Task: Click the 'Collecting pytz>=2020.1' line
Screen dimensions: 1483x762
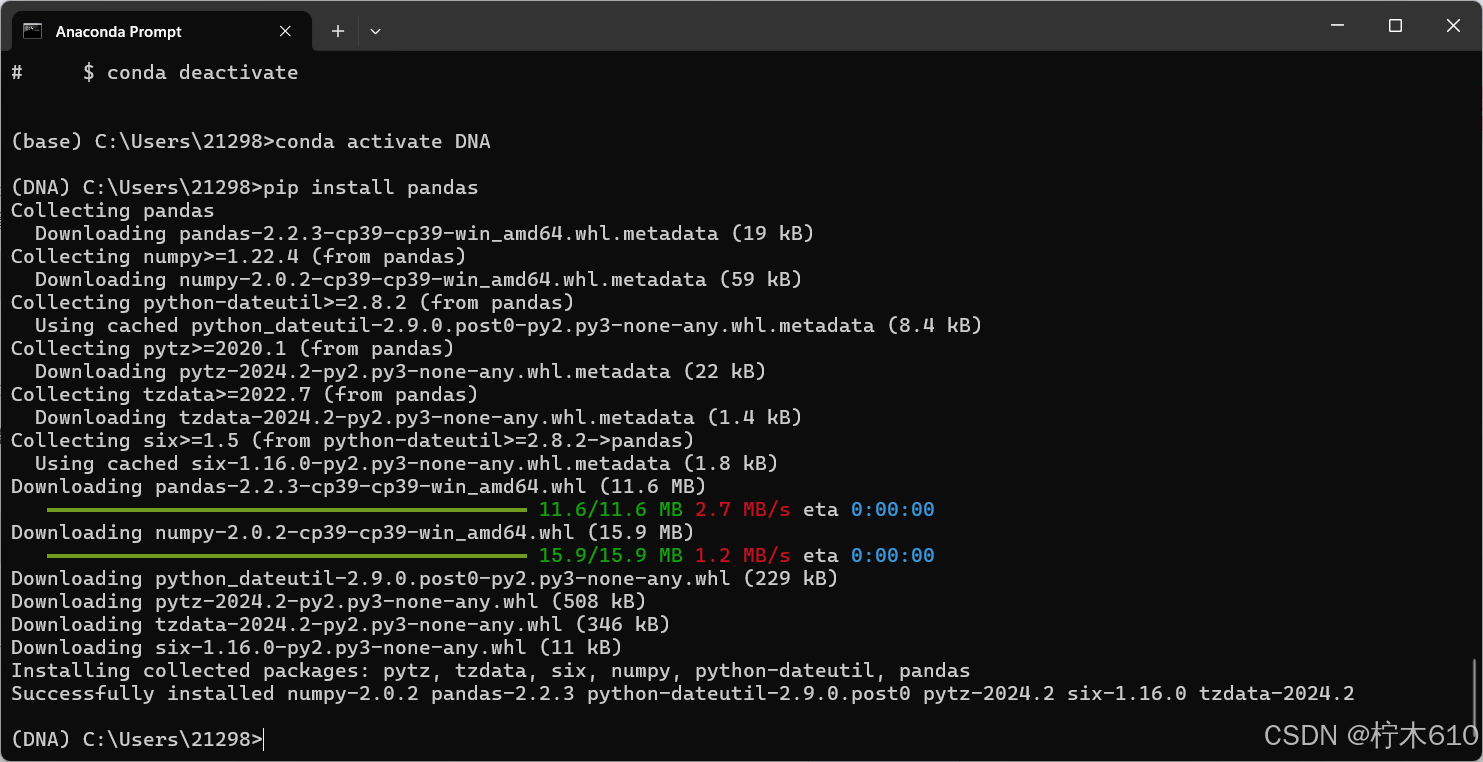Action: tap(230, 348)
